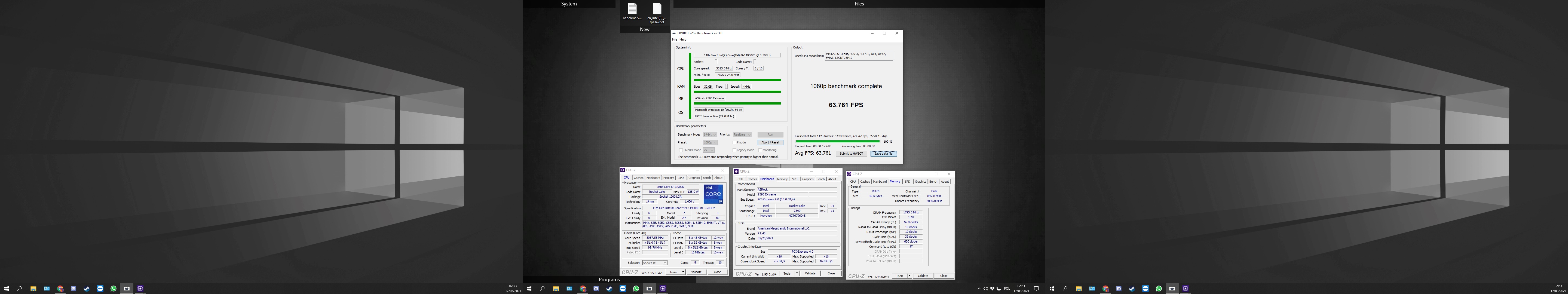The height and width of the screenshot is (294, 1568).
Task: Open WhatsApp on the center taskbar with system tray
Action: pos(636,289)
